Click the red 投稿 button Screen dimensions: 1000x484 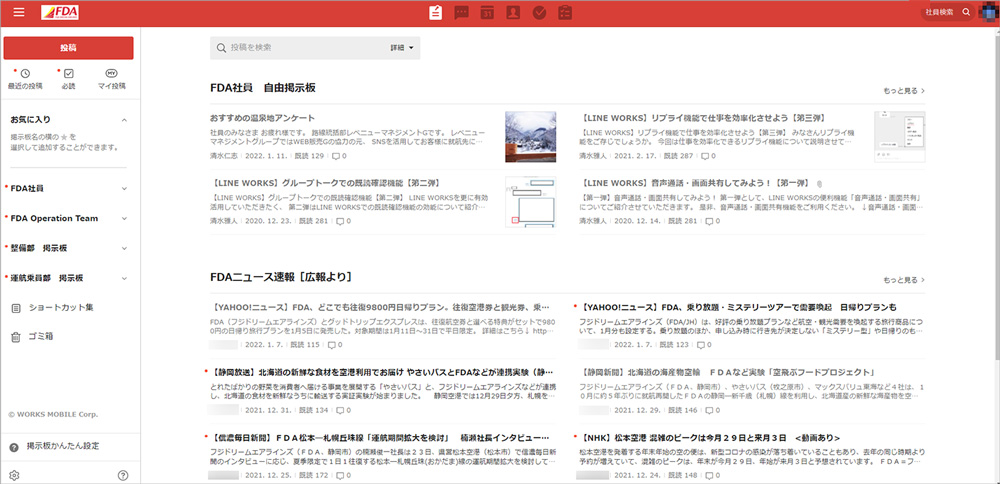pos(68,47)
